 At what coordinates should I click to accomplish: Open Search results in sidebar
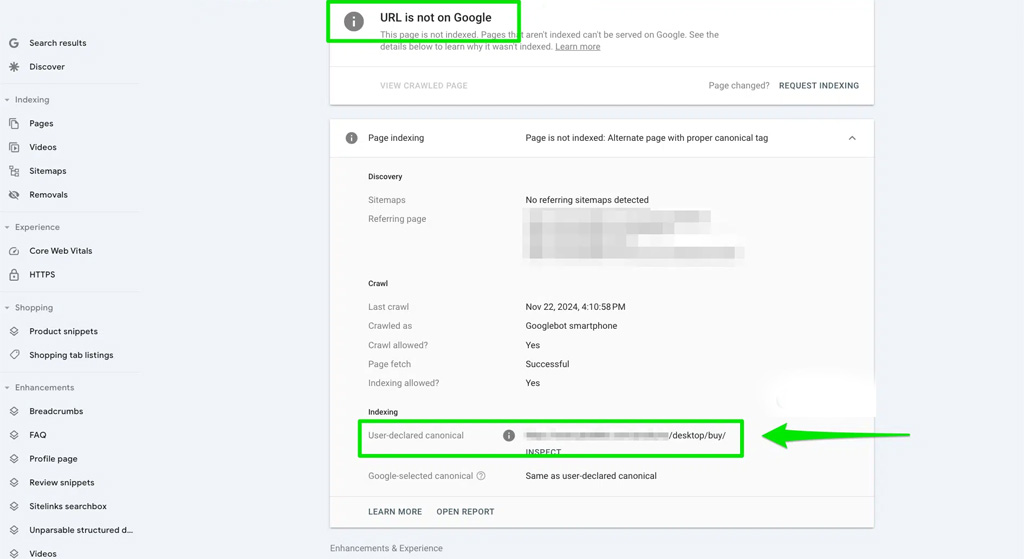coord(57,43)
